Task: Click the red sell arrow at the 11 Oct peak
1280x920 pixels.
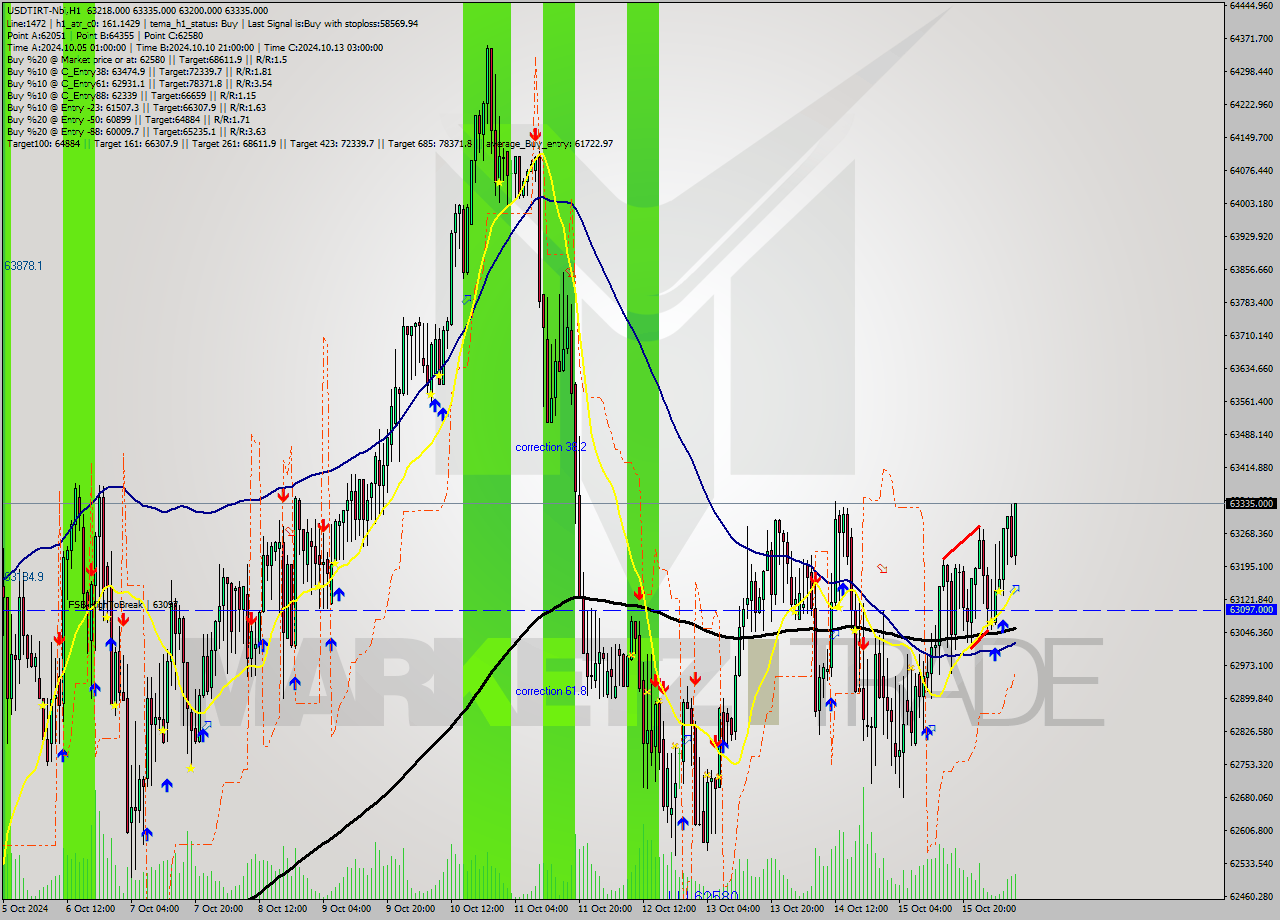Action: [x=536, y=133]
